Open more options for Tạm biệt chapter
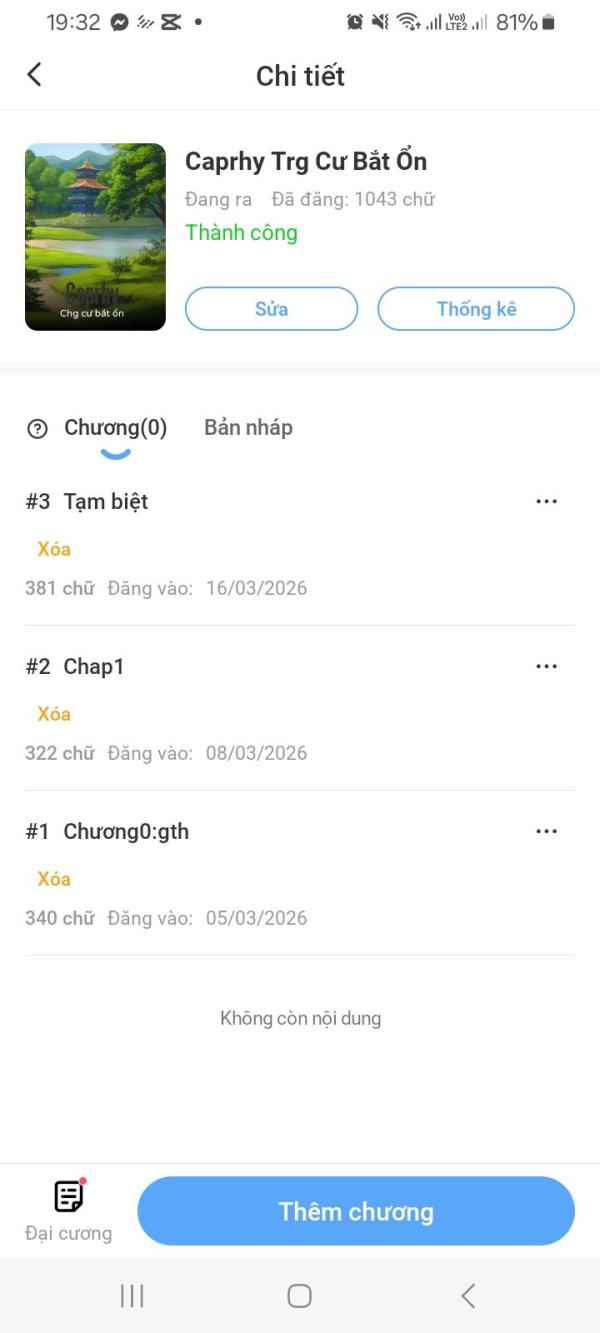Viewport: 600px width, 1333px height. [x=546, y=501]
